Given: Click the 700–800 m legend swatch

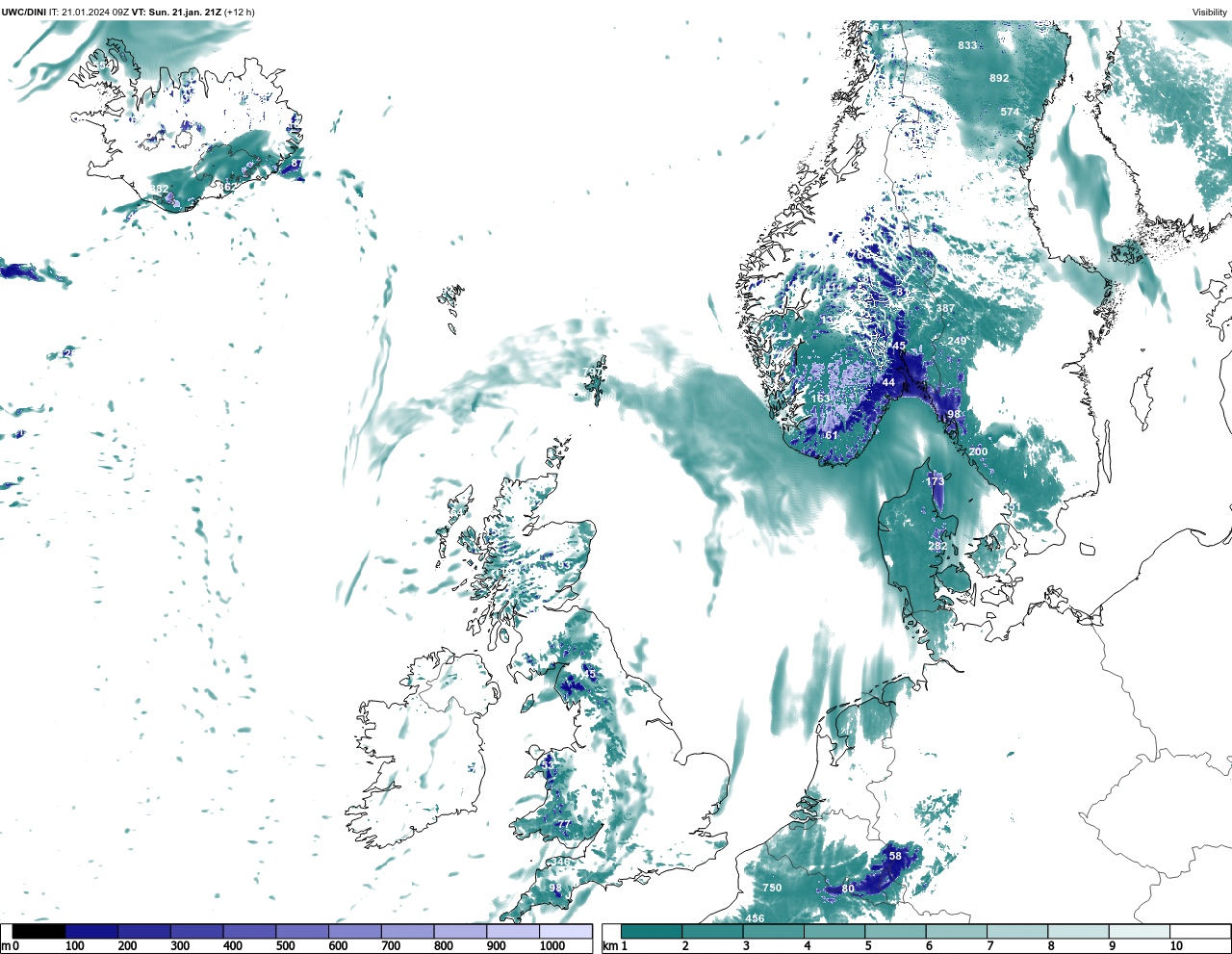Looking at the screenshot, I should (x=407, y=932).
